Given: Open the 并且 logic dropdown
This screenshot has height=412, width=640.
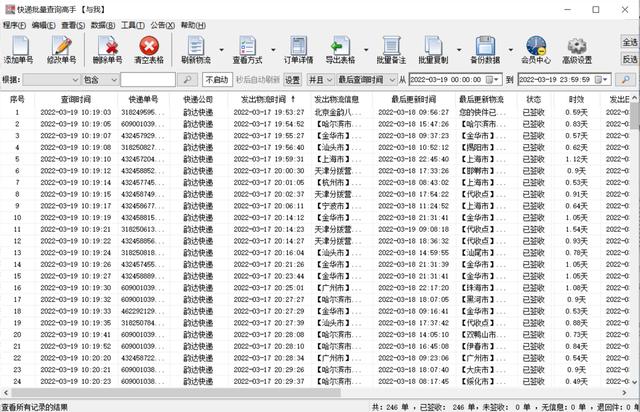Looking at the screenshot, I should tap(320, 80).
